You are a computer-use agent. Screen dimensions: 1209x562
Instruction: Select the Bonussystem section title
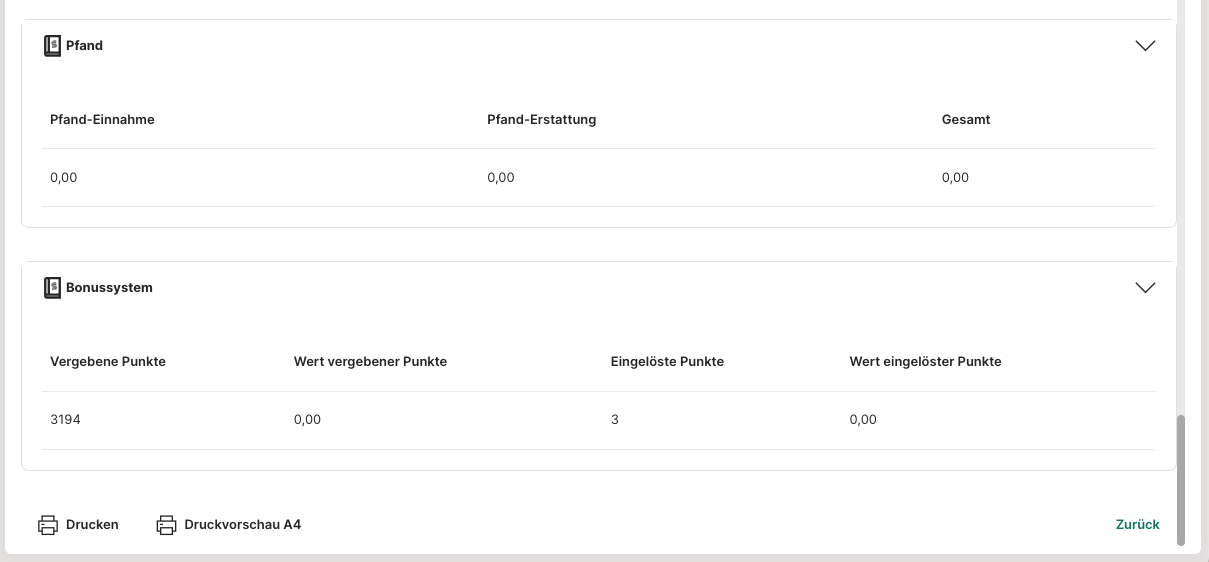tap(109, 288)
